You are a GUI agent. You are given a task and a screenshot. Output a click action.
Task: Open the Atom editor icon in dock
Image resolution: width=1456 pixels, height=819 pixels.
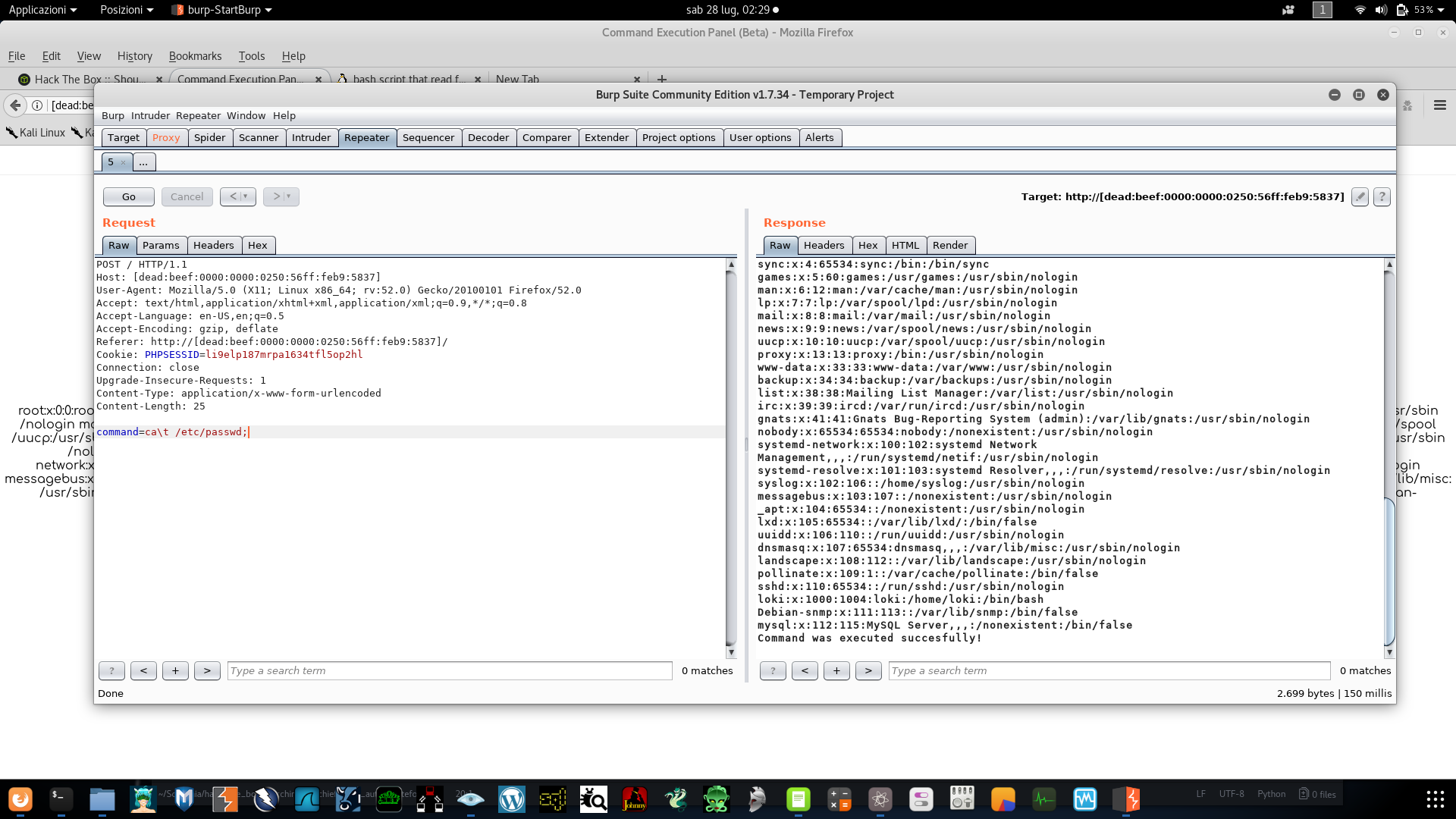(x=880, y=799)
